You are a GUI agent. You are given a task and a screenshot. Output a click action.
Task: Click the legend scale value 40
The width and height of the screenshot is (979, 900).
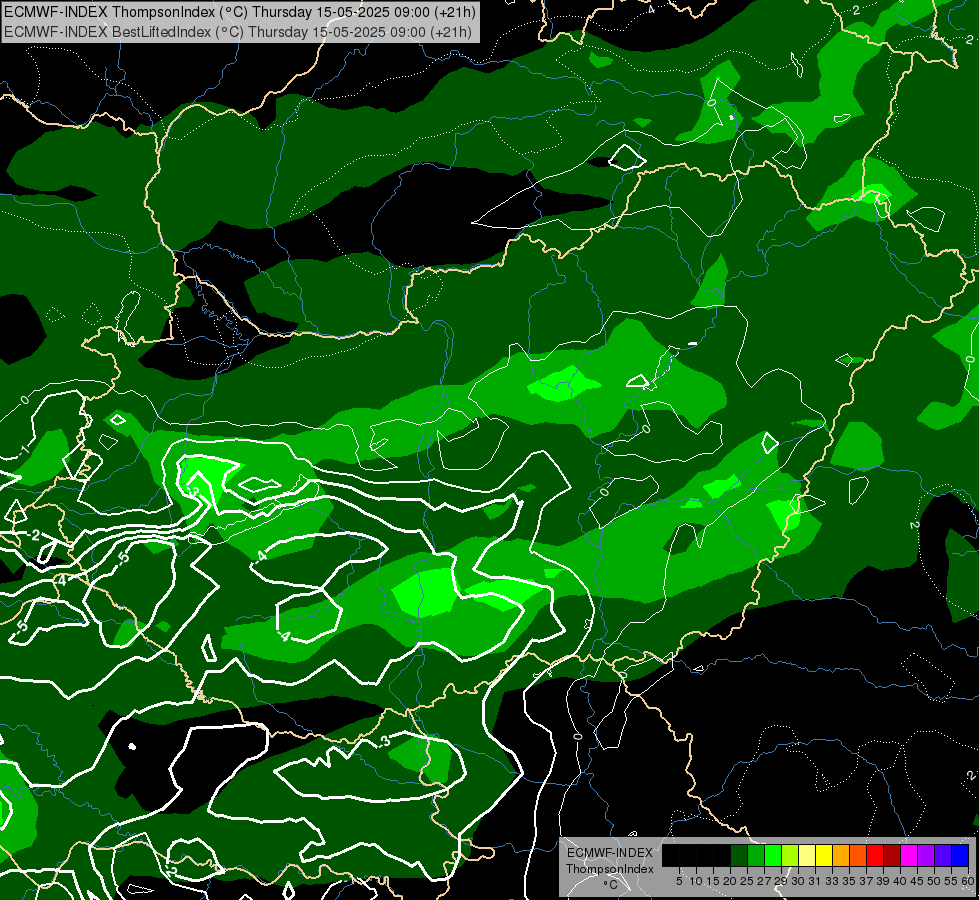coord(900,881)
